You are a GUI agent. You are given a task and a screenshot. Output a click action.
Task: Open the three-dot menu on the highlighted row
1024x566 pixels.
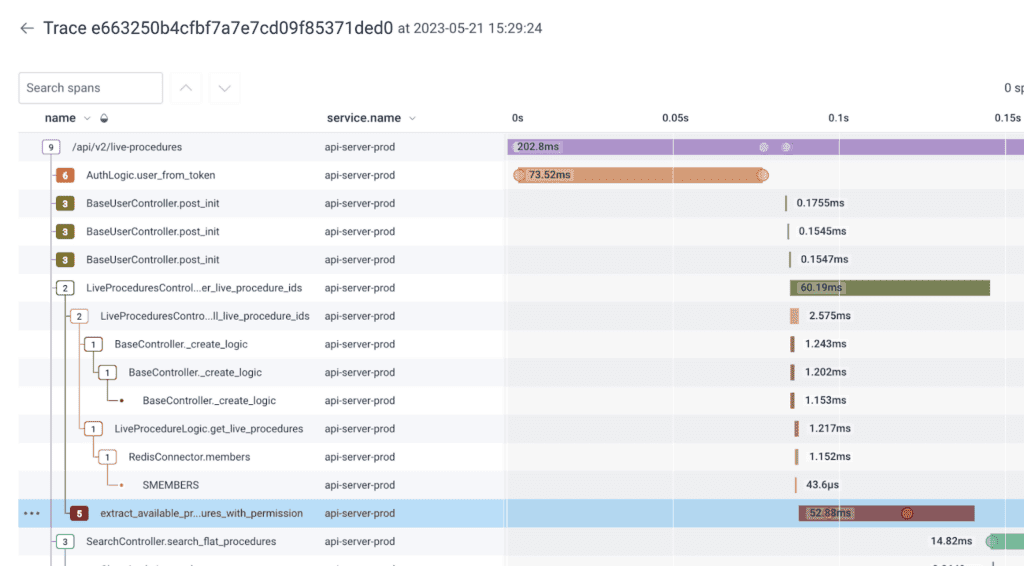click(32, 513)
